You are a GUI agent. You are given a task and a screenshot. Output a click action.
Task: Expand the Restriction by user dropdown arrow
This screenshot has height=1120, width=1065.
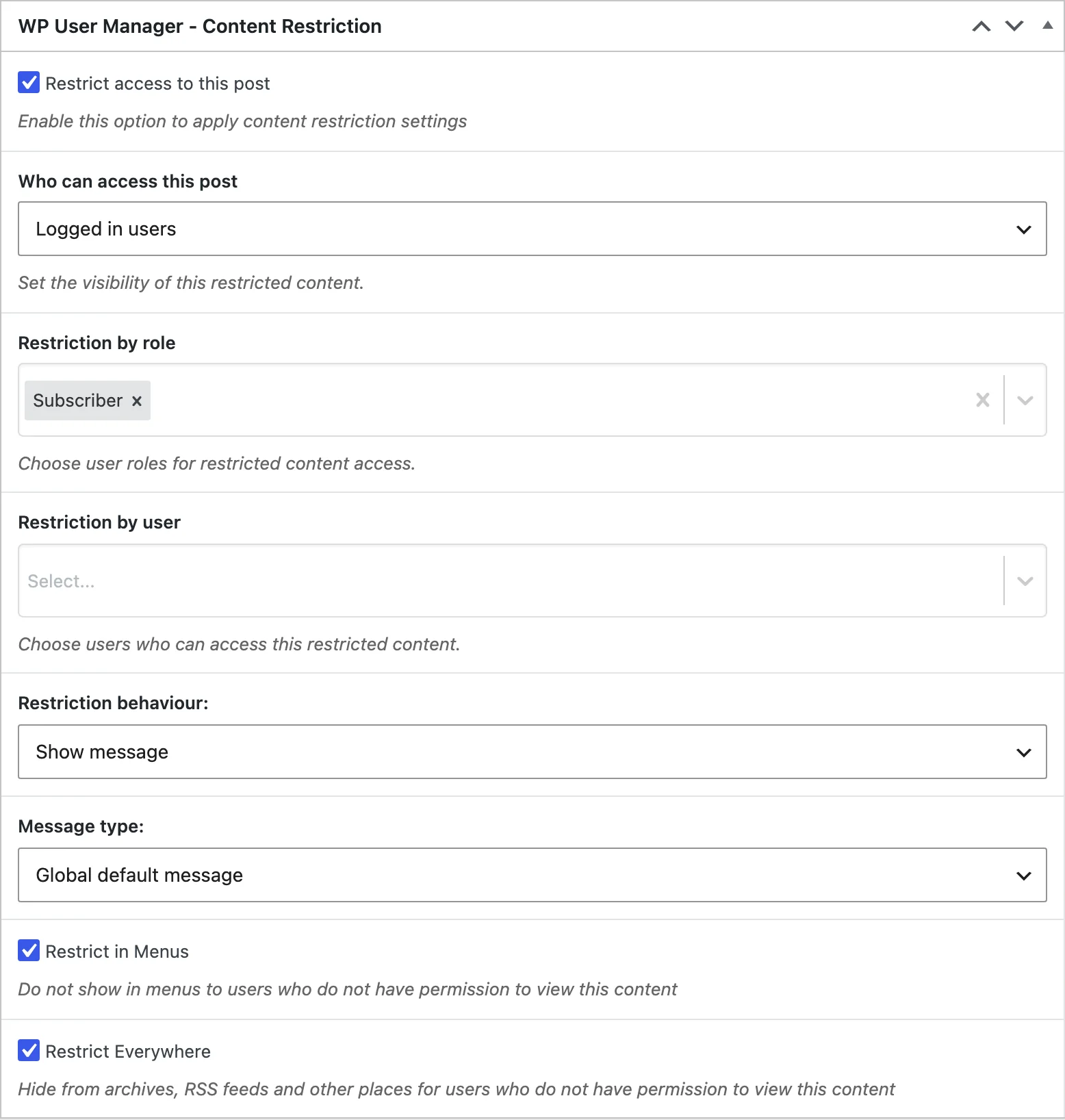click(1025, 581)
